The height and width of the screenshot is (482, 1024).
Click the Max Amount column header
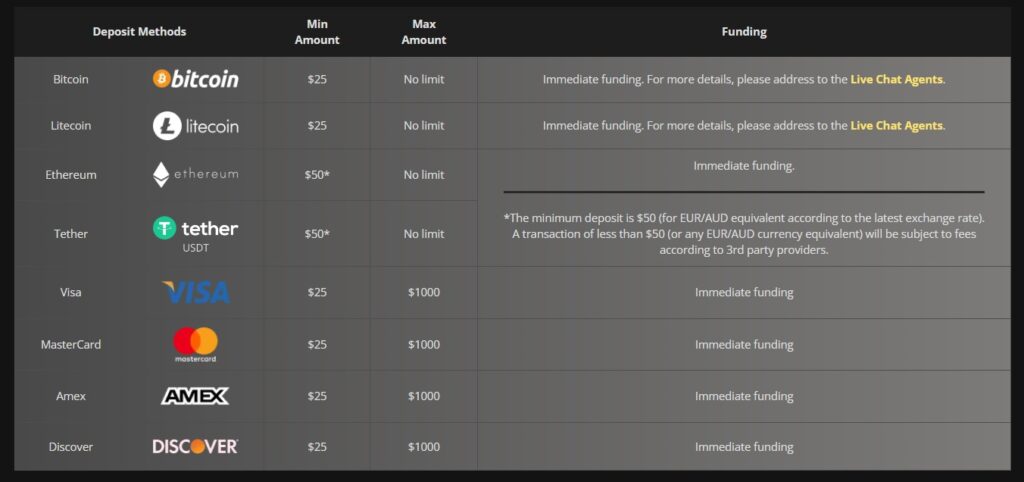pos(424,32)
